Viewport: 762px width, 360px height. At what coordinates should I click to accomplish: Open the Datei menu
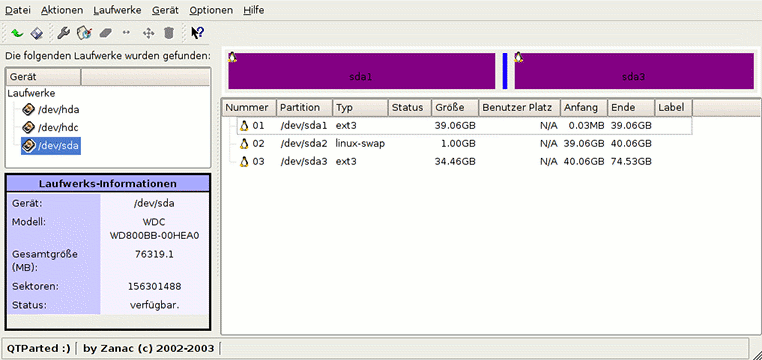(17, 10)
